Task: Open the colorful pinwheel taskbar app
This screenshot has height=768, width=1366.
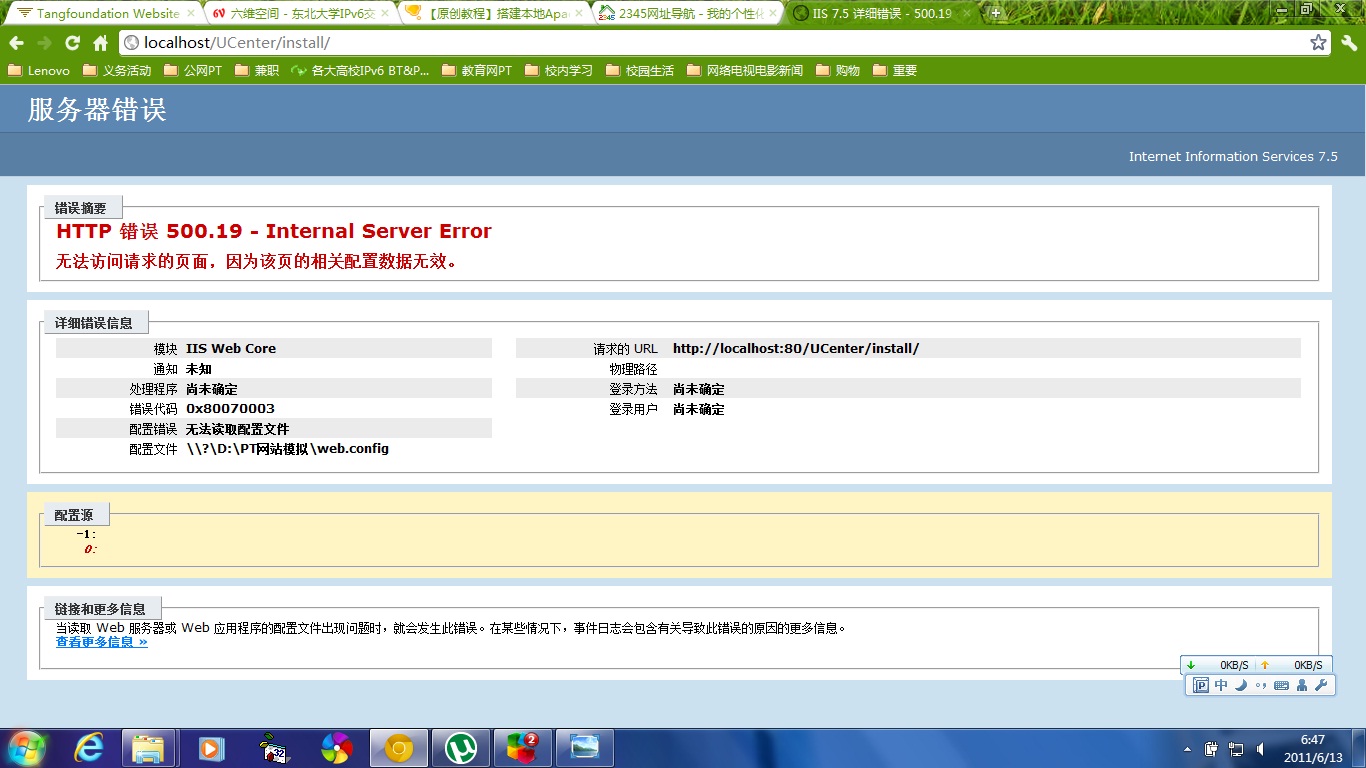Action: click(x=336, y=748)
